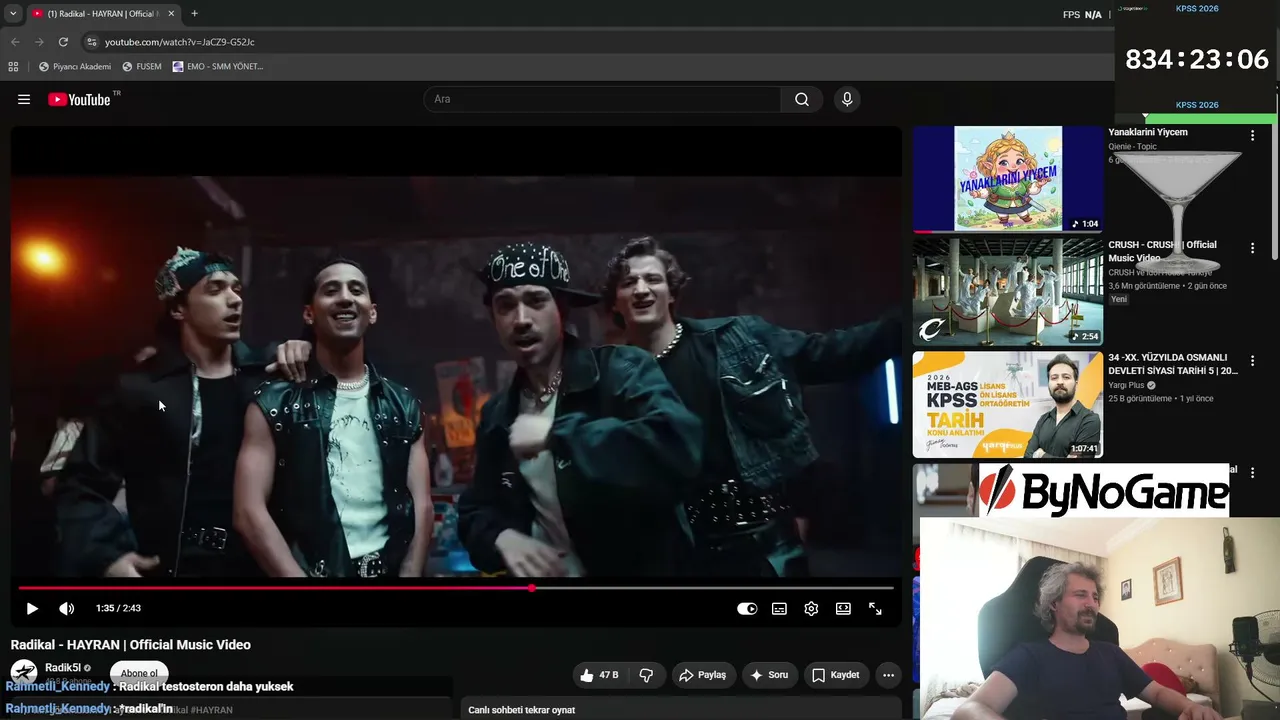Close the Radikal - HAYRAN tab

click(x=171, y=14)
